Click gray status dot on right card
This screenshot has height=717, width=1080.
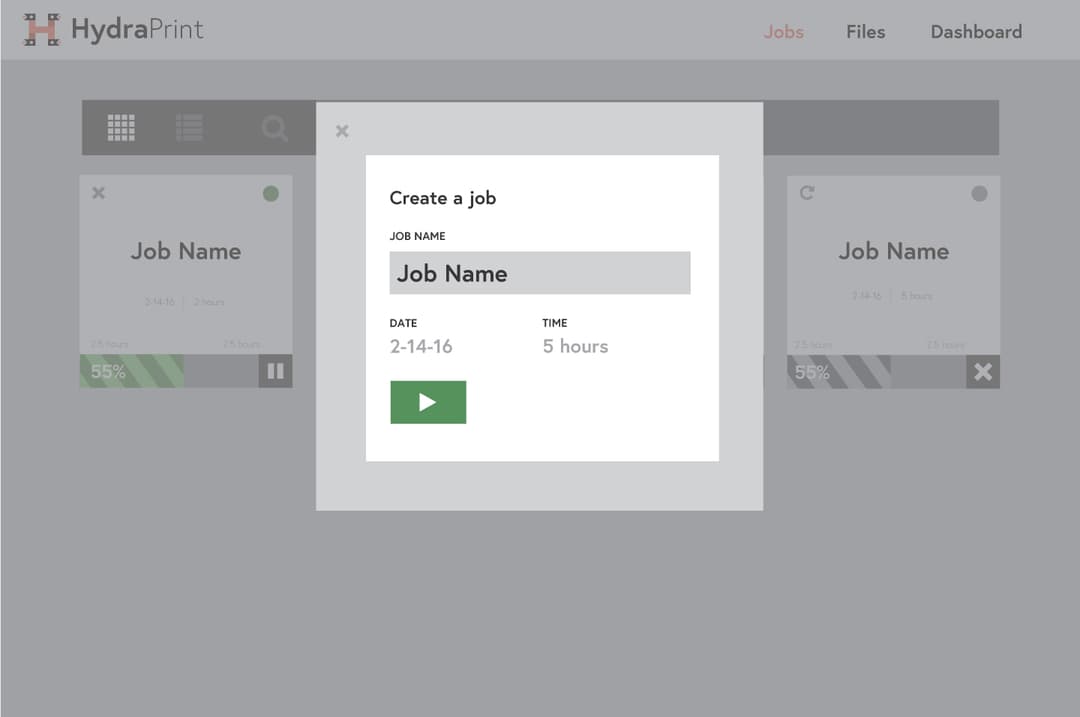(979, 194)
